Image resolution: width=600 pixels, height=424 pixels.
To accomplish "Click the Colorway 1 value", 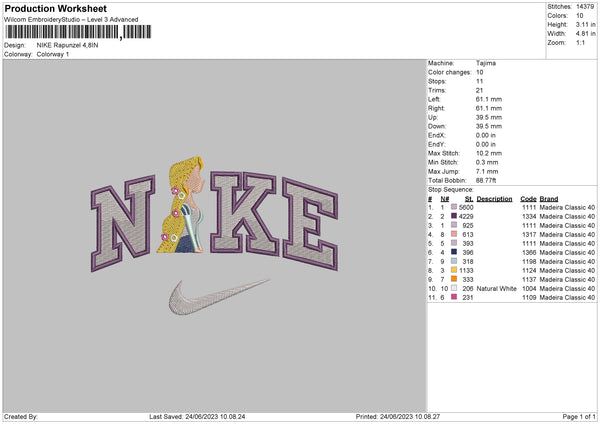I will tap(53, 54).
